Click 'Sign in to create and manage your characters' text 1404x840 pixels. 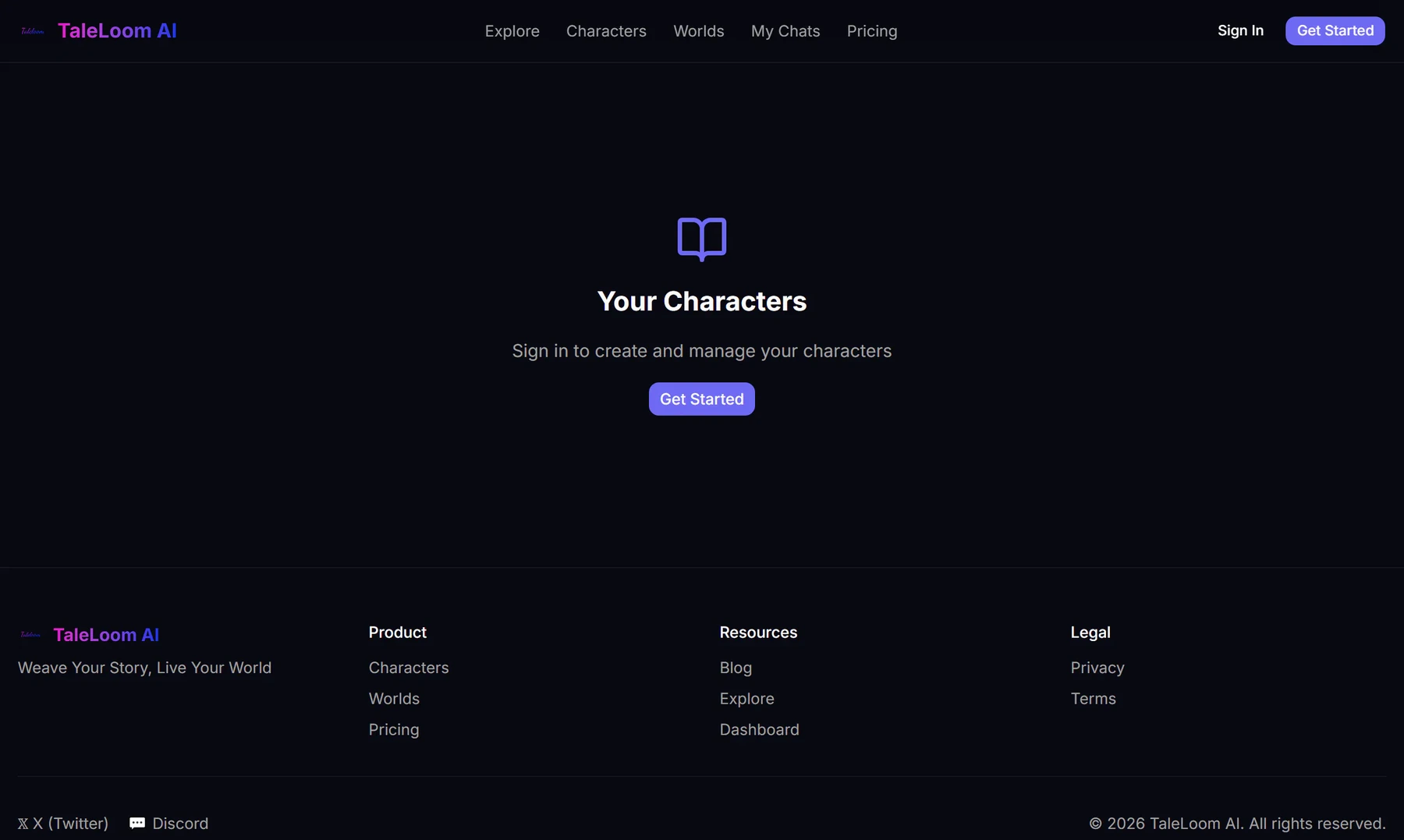(x=702, y=351)
